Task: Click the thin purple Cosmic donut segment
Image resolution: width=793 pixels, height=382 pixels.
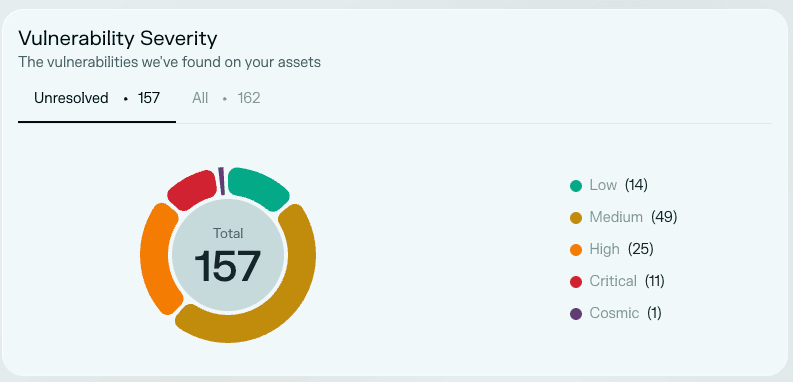Action: click(x=222, y=181)
